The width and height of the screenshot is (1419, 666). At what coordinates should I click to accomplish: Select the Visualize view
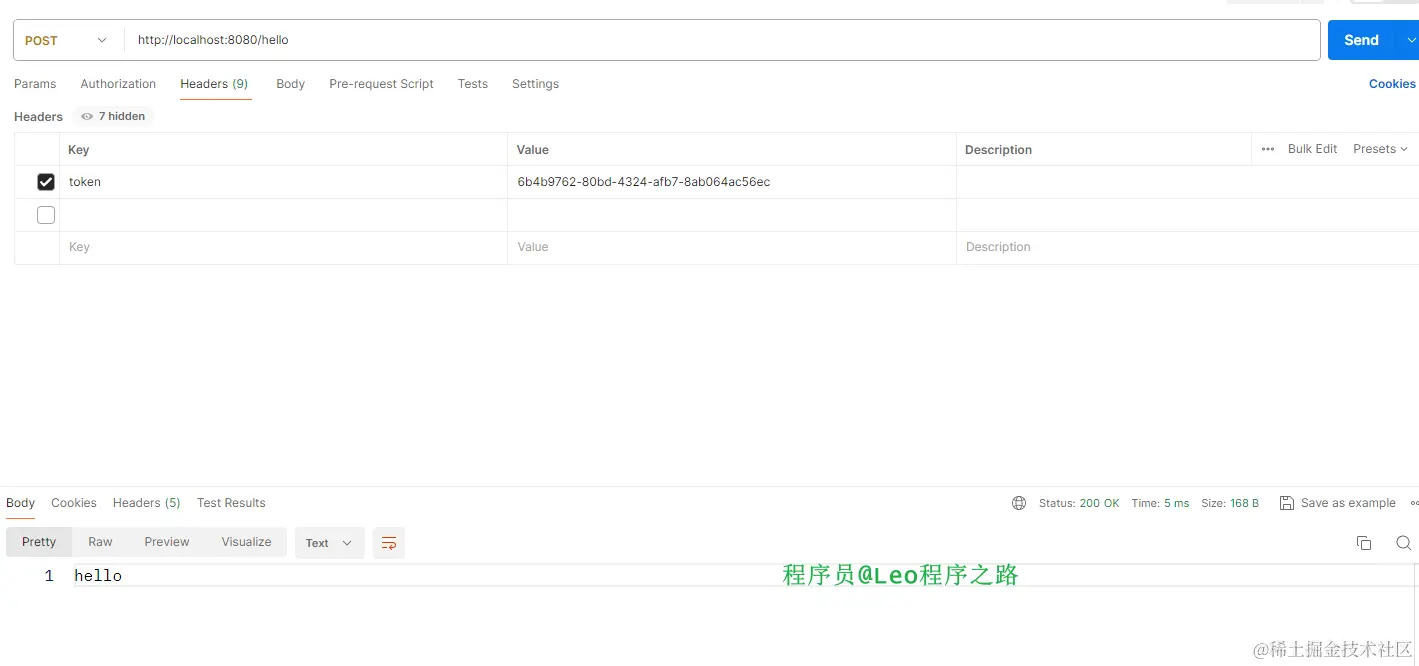(x=247, y=542)
